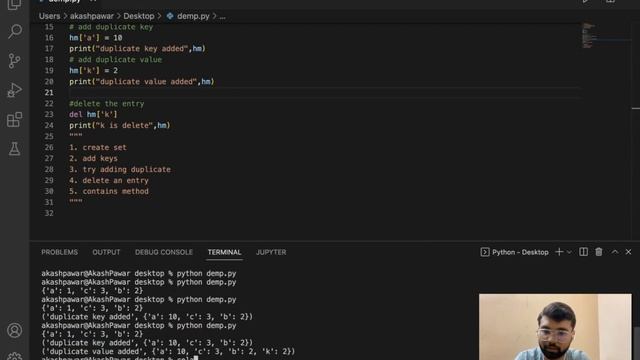Open the terminal launch profile dropdown arrow
Viewport: 640px width, 360px height.
tap(569, 252)
